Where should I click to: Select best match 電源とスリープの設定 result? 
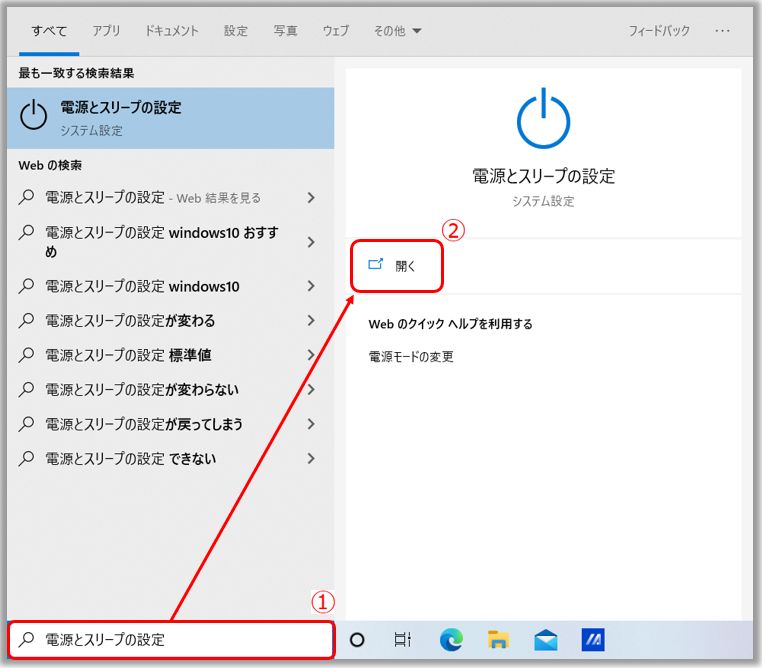tap(171, 118)
